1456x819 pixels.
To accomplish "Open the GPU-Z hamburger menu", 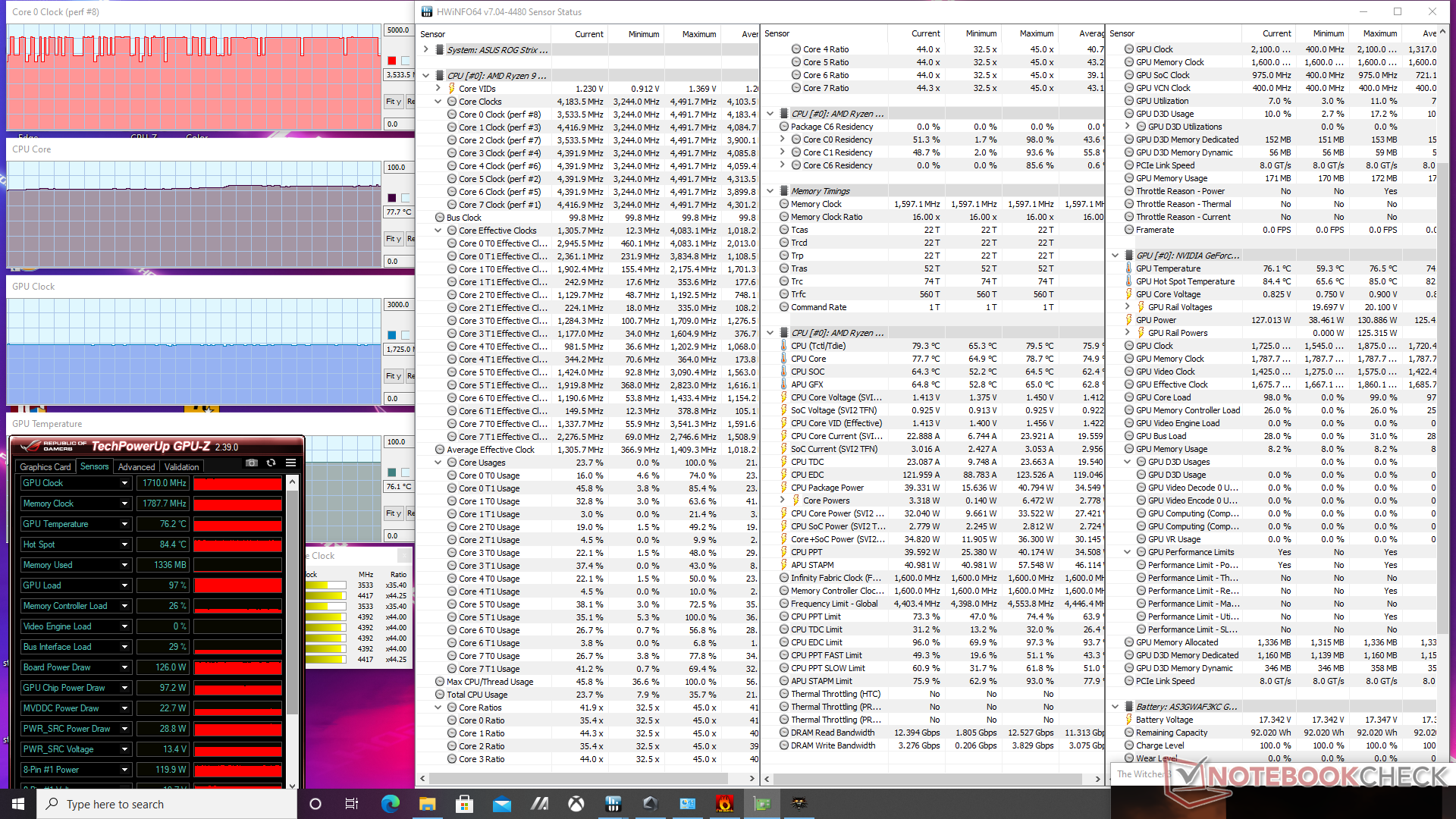I will [x=290, y=463].
